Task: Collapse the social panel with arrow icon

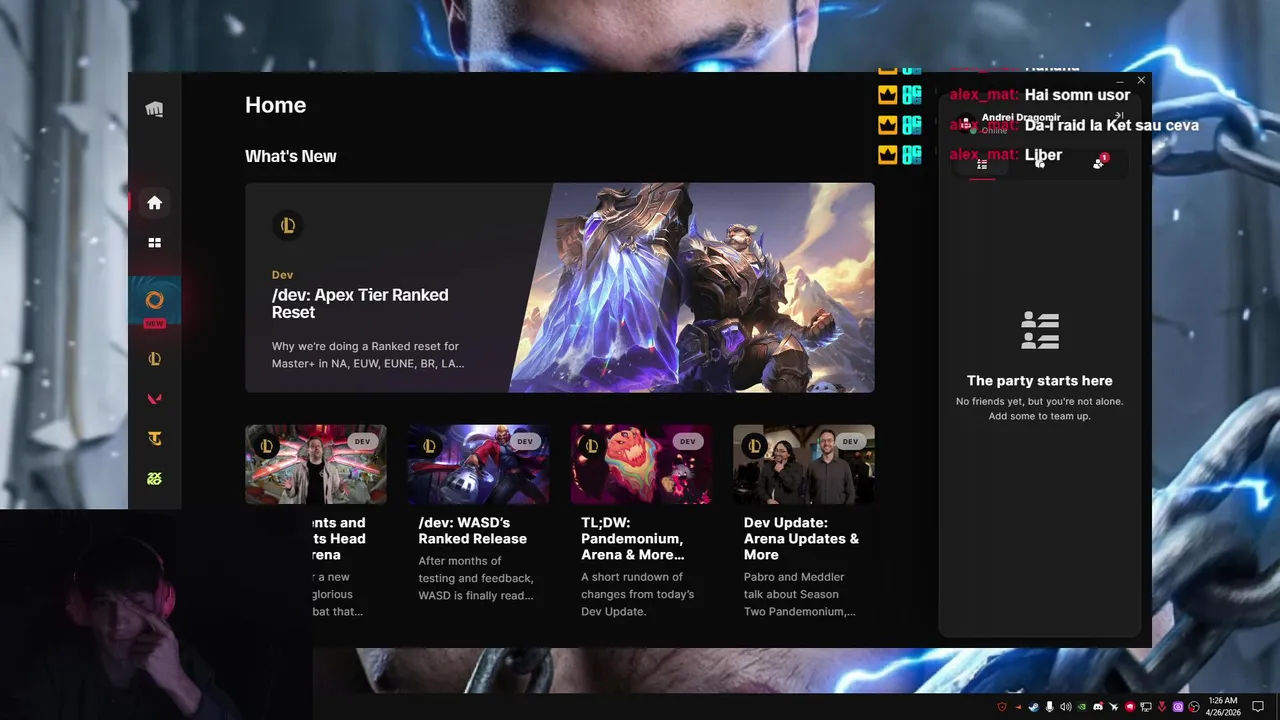Action: pyautogui.click(x=1119, y=117)
